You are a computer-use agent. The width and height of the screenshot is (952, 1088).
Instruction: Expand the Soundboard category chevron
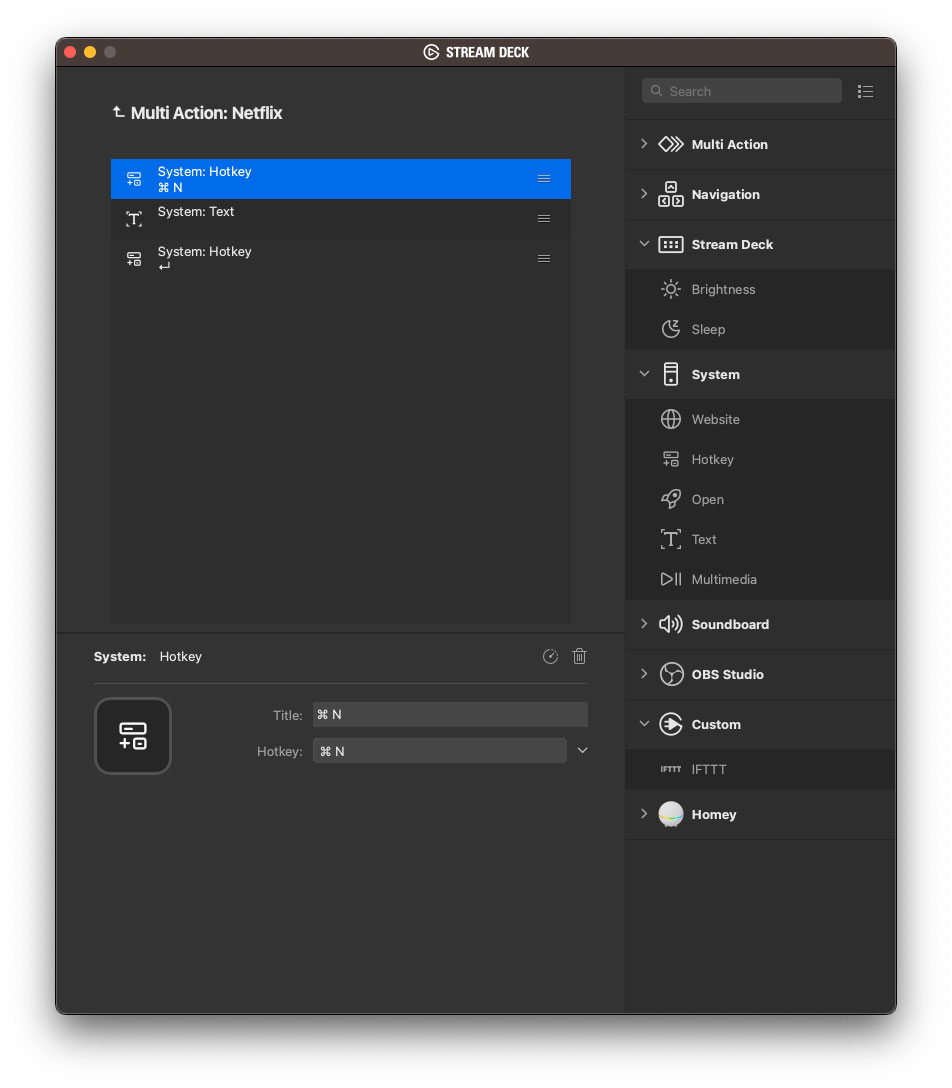pyautogui.click(x=644, y=624)
